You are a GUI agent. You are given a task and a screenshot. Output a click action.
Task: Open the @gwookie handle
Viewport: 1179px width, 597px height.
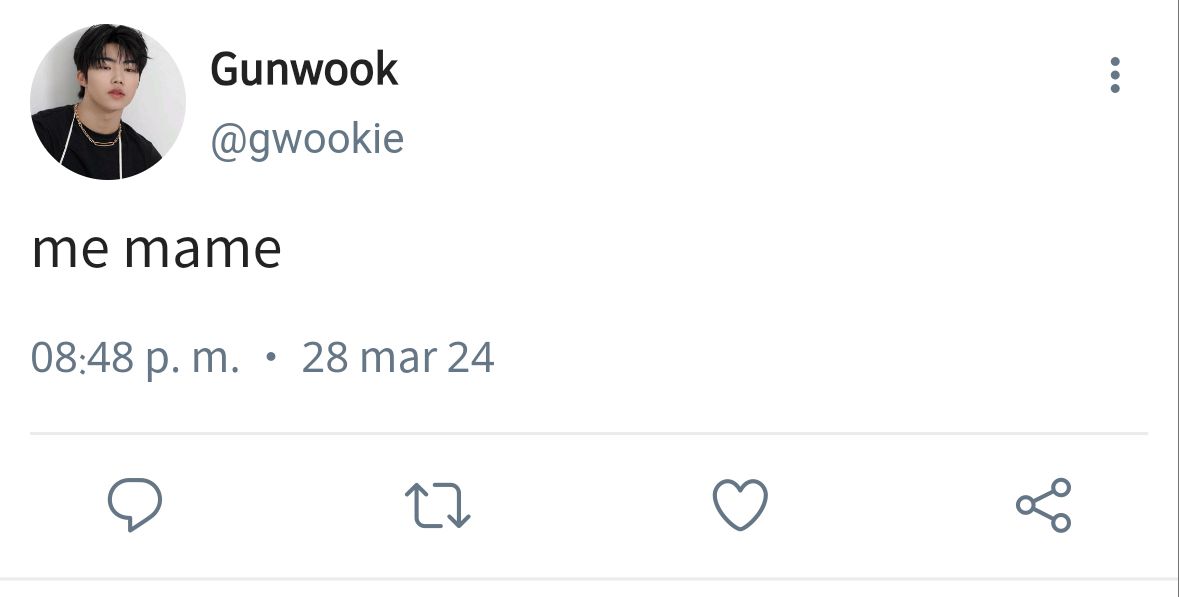[x=307, y=139]
